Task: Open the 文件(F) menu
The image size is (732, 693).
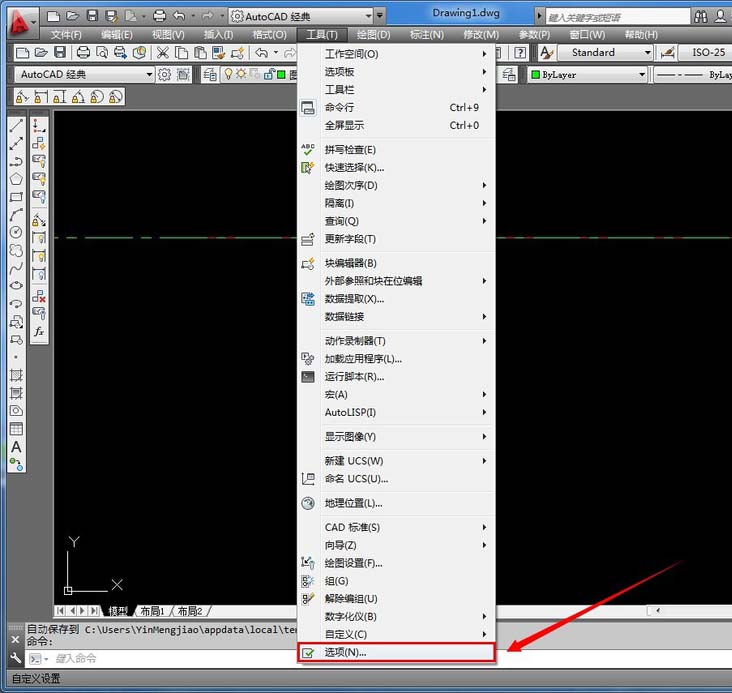Action: (66, 35)
